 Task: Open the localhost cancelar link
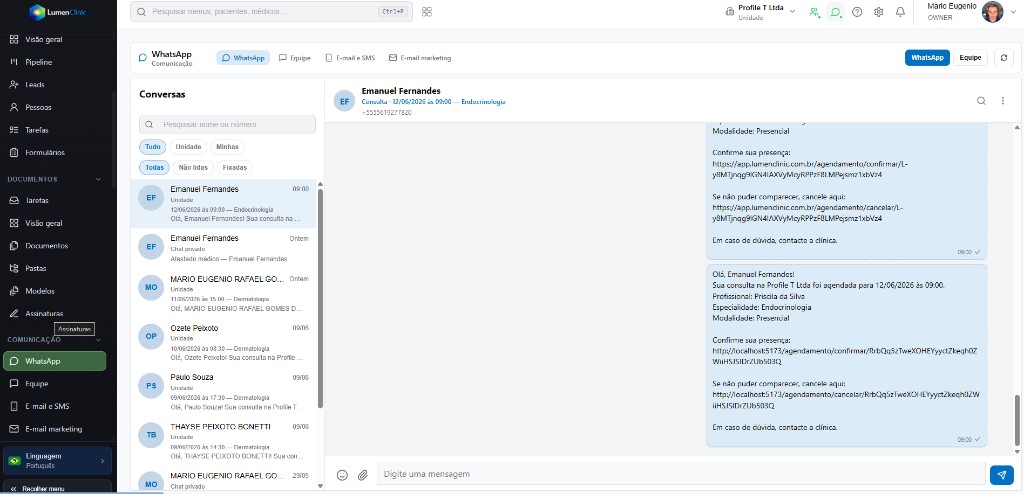(x=846, y=400)
